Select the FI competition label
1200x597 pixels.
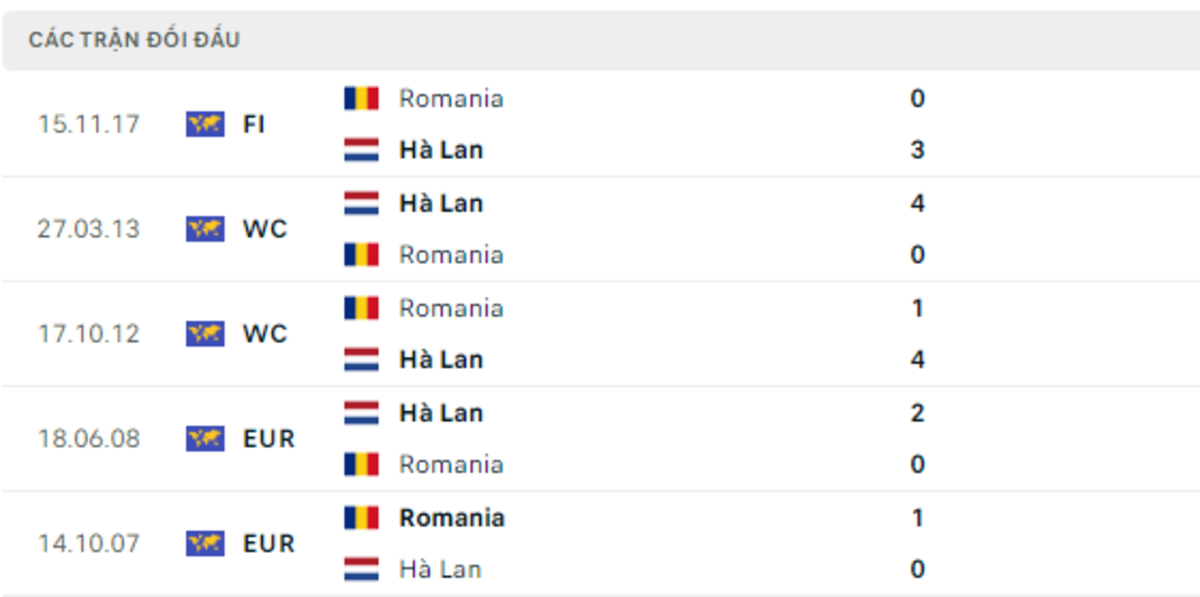pos(254,124)
